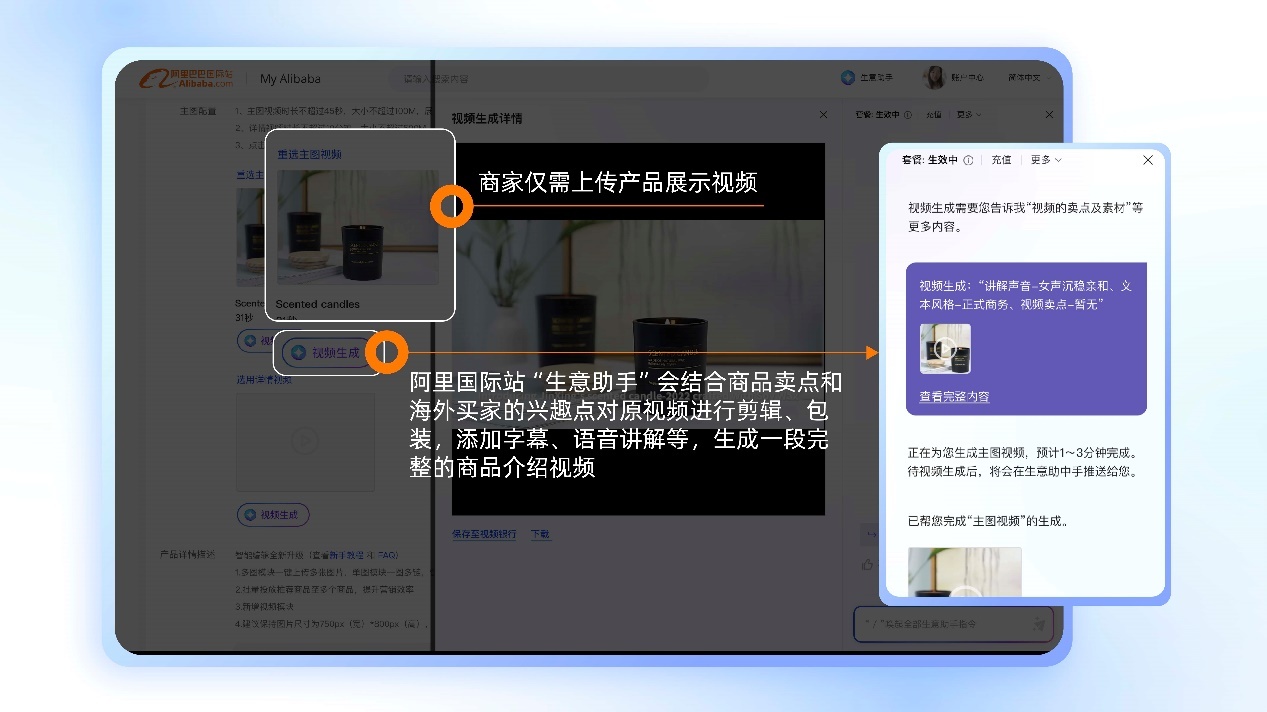Expand 更多 in the dimmed background panel
The width and height of the screenshot is (1267, 712).
click(x=968, y=115)
